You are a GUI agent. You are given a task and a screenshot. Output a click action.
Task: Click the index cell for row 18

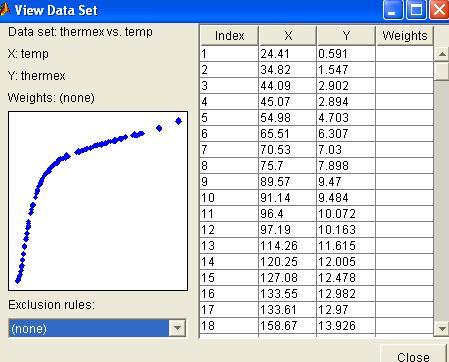229,326
